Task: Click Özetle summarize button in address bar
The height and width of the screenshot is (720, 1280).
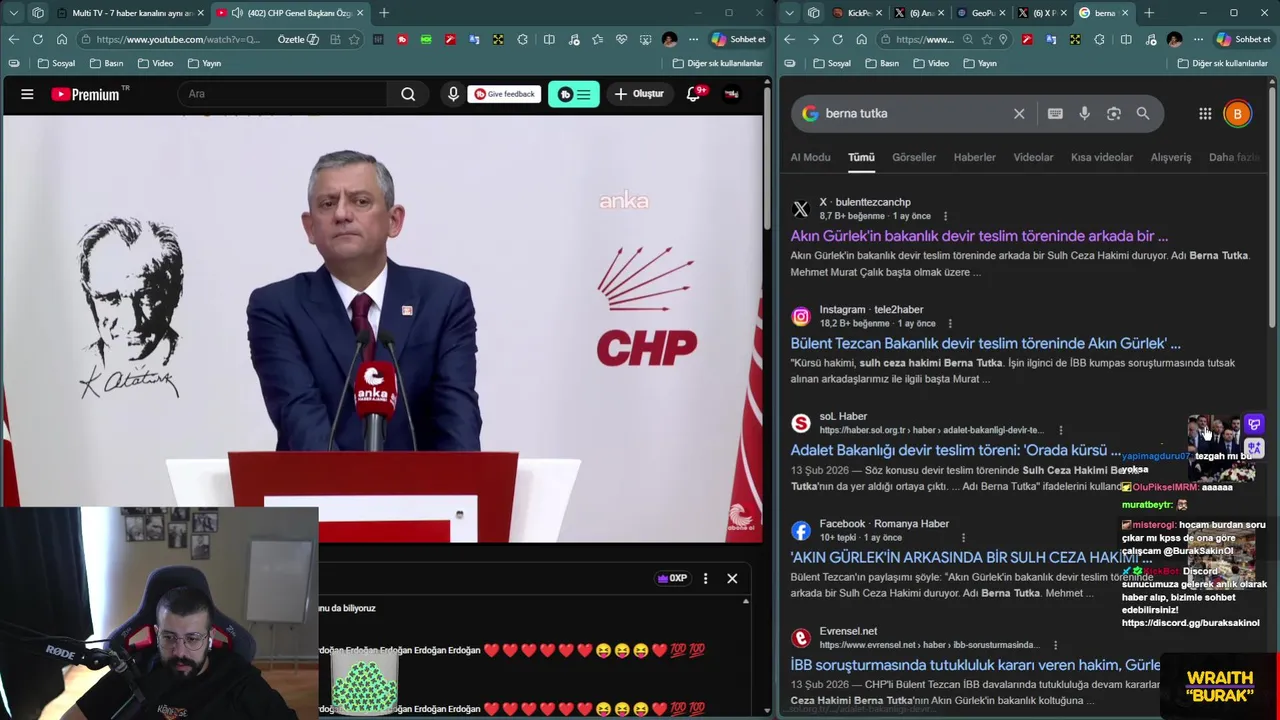Action: coord(298,40)
